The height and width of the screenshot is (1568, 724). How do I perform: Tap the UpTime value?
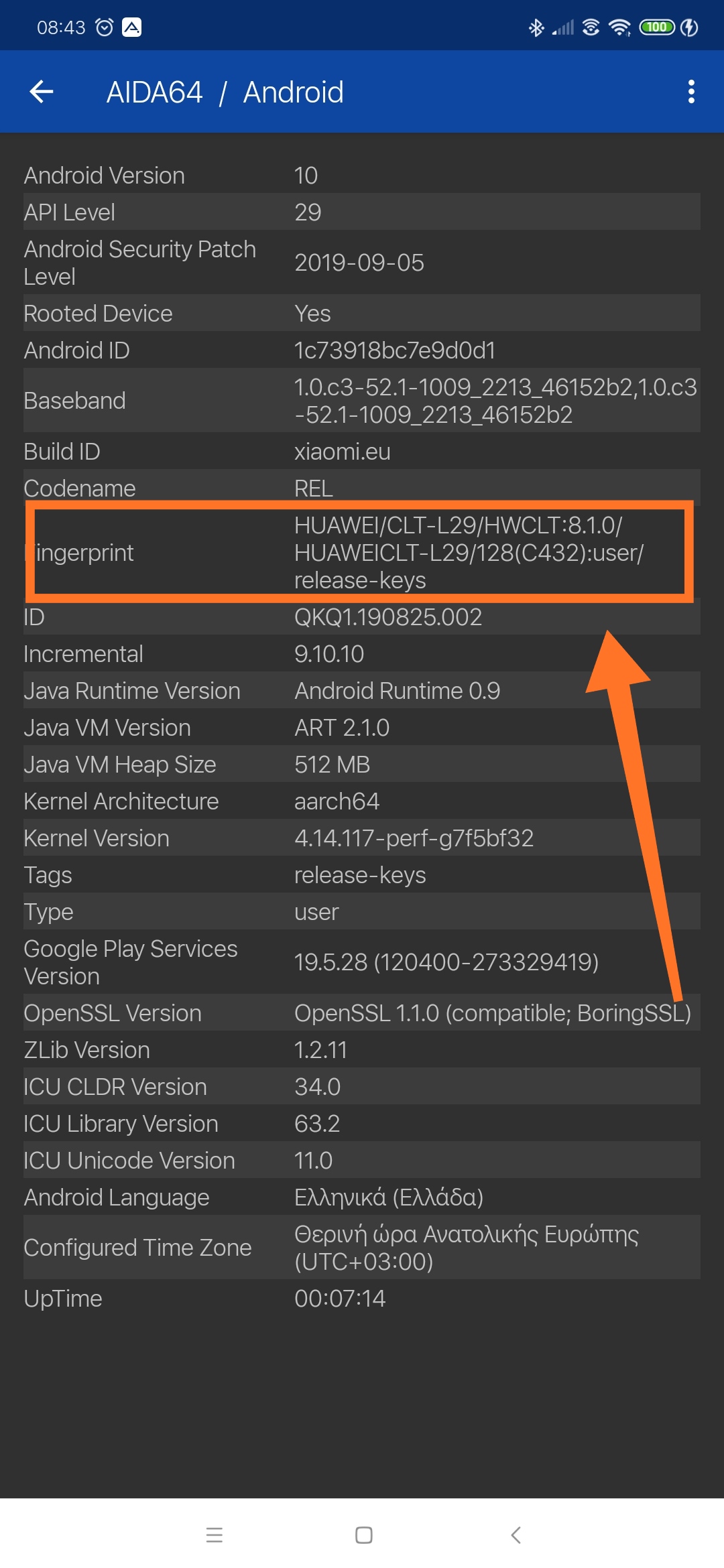340,1298
